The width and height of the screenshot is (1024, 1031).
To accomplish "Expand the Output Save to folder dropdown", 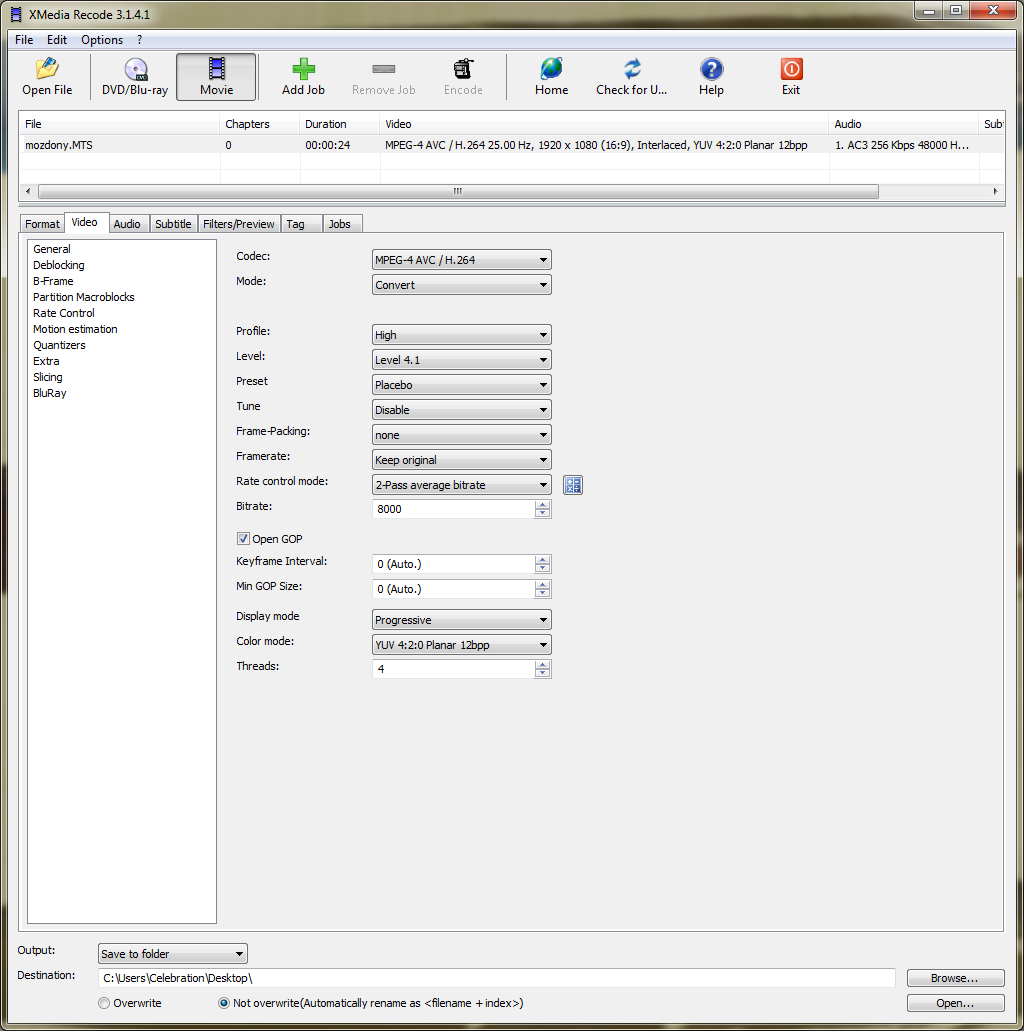I will coord(172,954).
